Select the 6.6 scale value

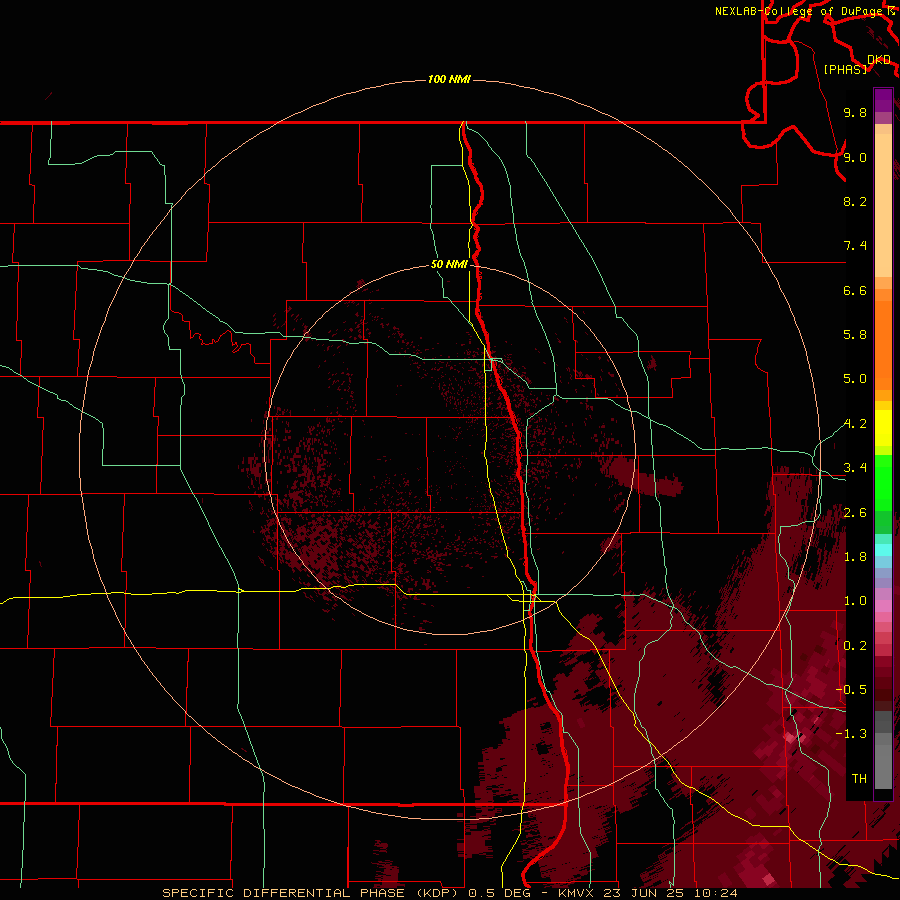coord(855,290)
